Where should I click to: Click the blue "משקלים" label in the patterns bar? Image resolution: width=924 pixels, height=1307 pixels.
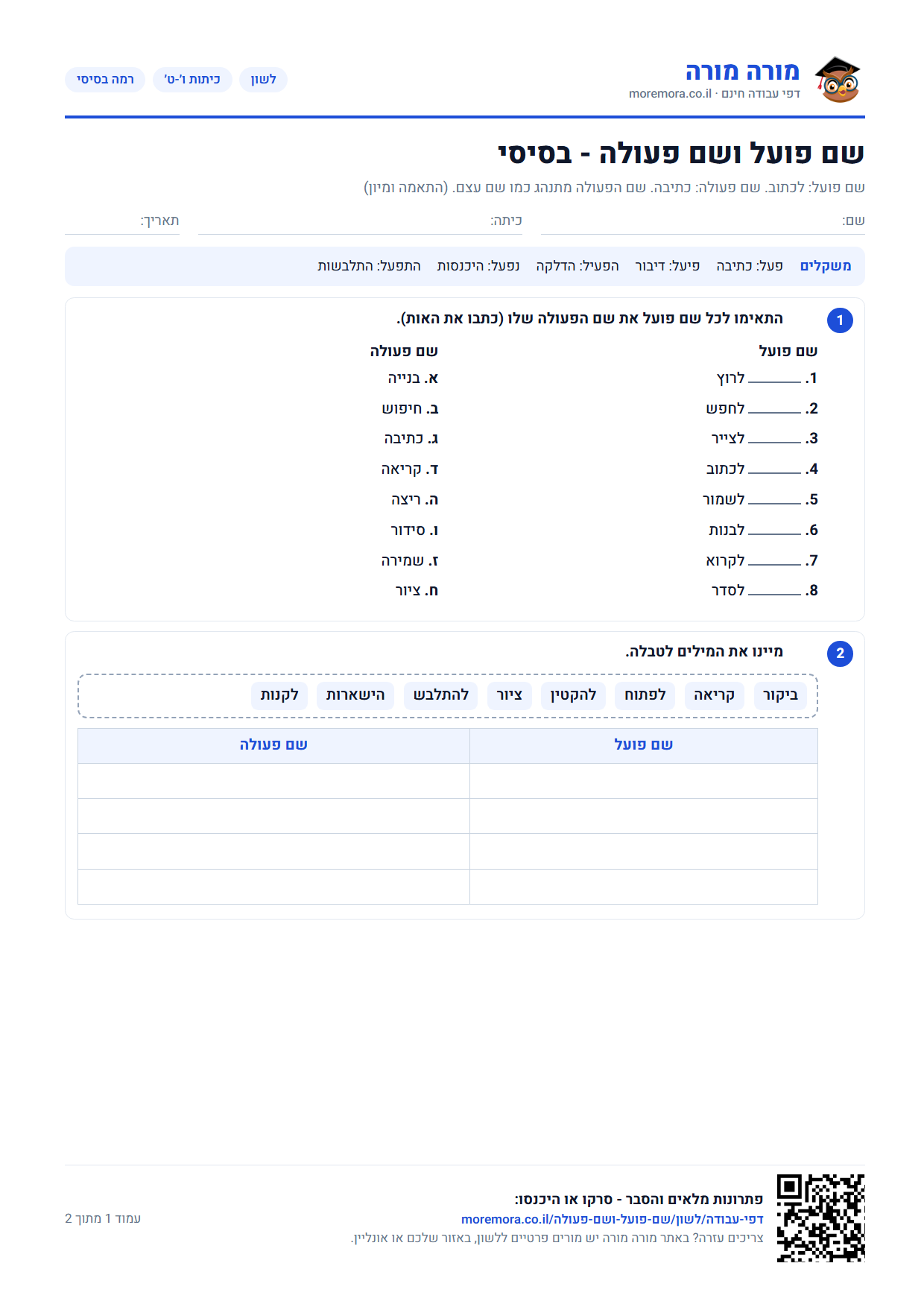coord(826,266)
